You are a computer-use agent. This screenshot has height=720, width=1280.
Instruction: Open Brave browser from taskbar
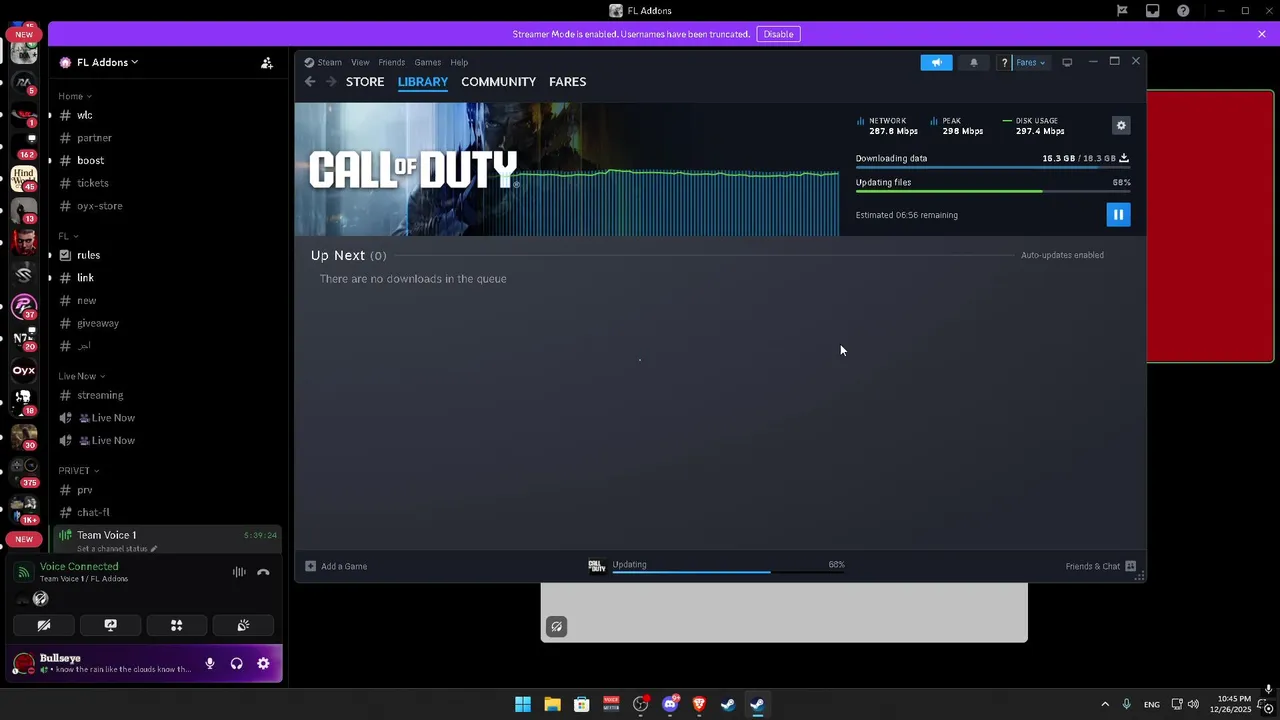click(x=699, y=704)
